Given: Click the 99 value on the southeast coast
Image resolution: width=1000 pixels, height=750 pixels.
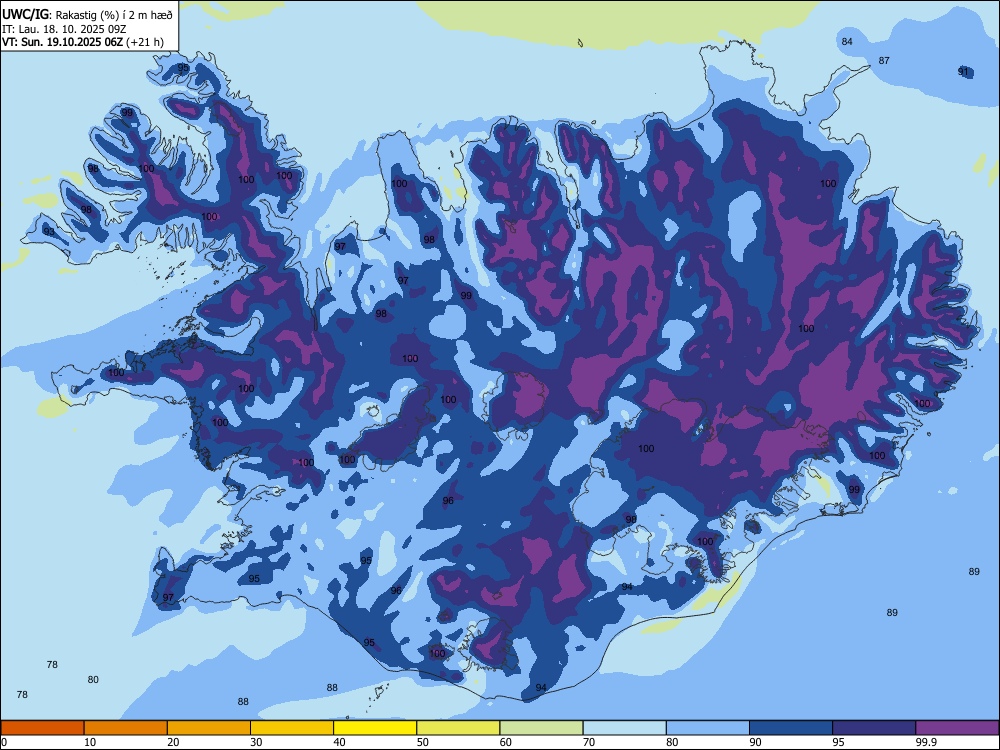Looking at the screenshot, I should (x=854, y=489).
